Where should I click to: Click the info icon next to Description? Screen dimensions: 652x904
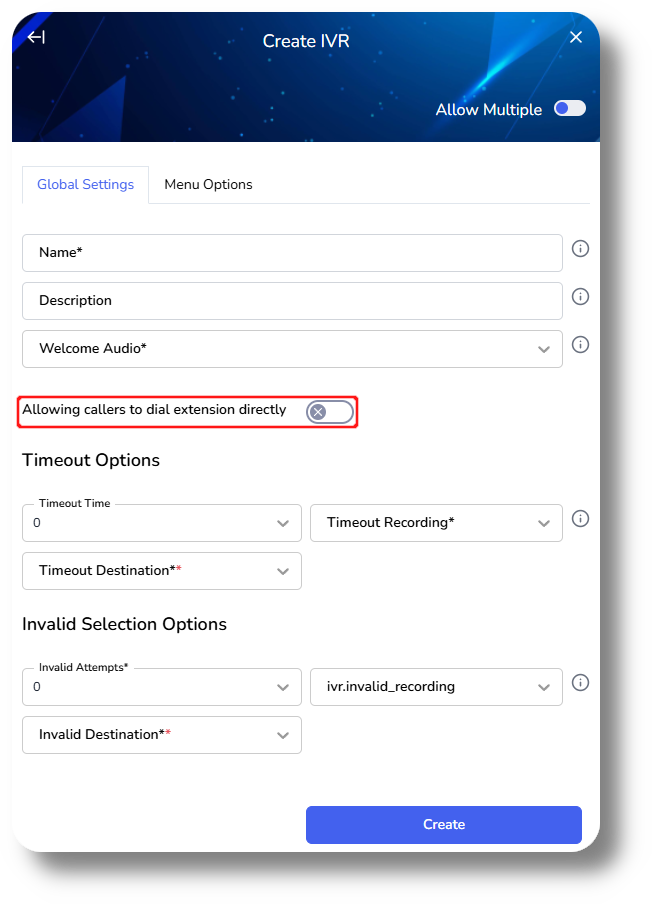click(580, 296)
